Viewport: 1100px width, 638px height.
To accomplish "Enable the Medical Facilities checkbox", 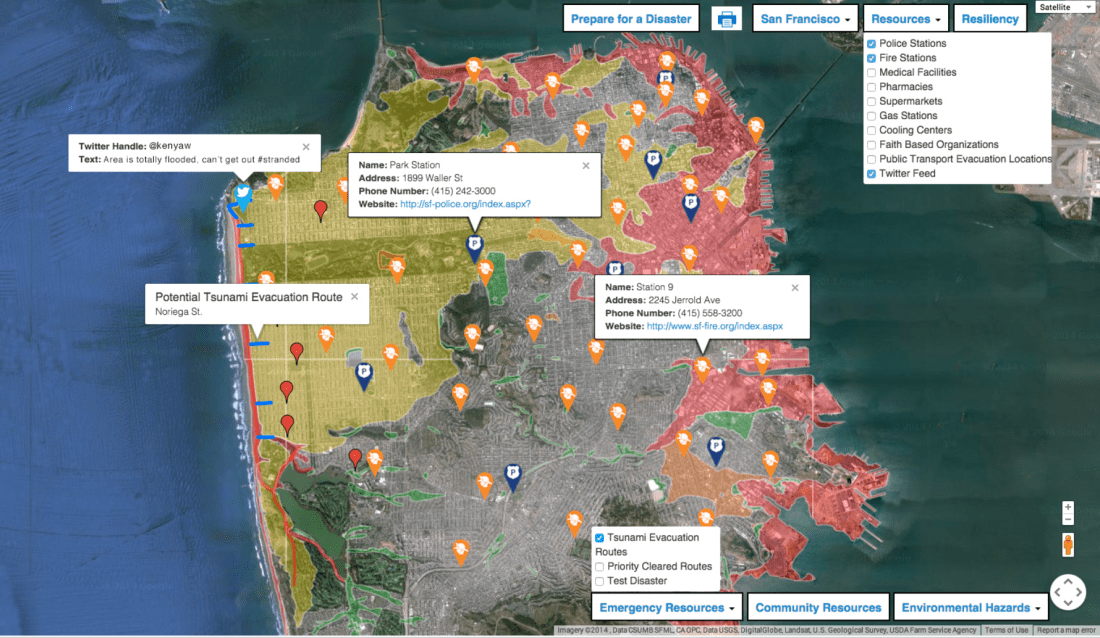I will coord(872,72).
